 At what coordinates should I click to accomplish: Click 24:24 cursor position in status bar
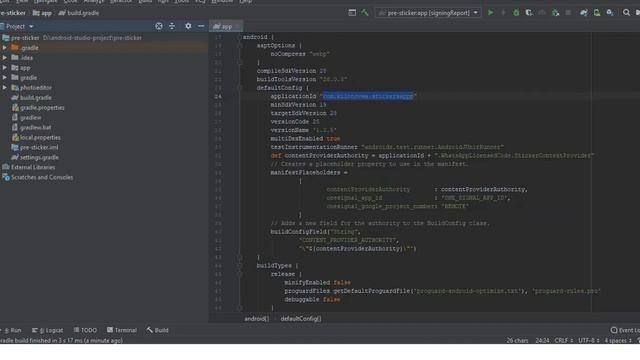click(x=542, y=340)
